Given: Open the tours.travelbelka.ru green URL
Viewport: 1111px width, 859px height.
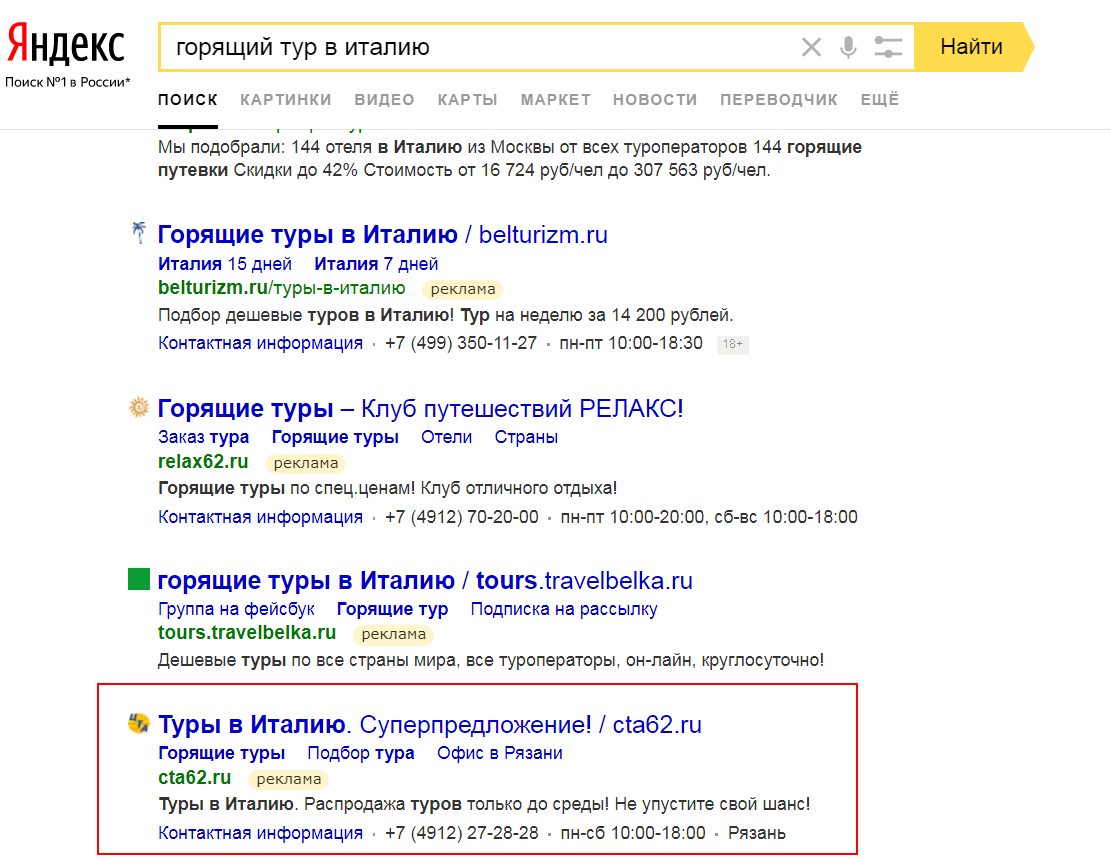Looking at the screenshot, I should click(x=247, y=632).
